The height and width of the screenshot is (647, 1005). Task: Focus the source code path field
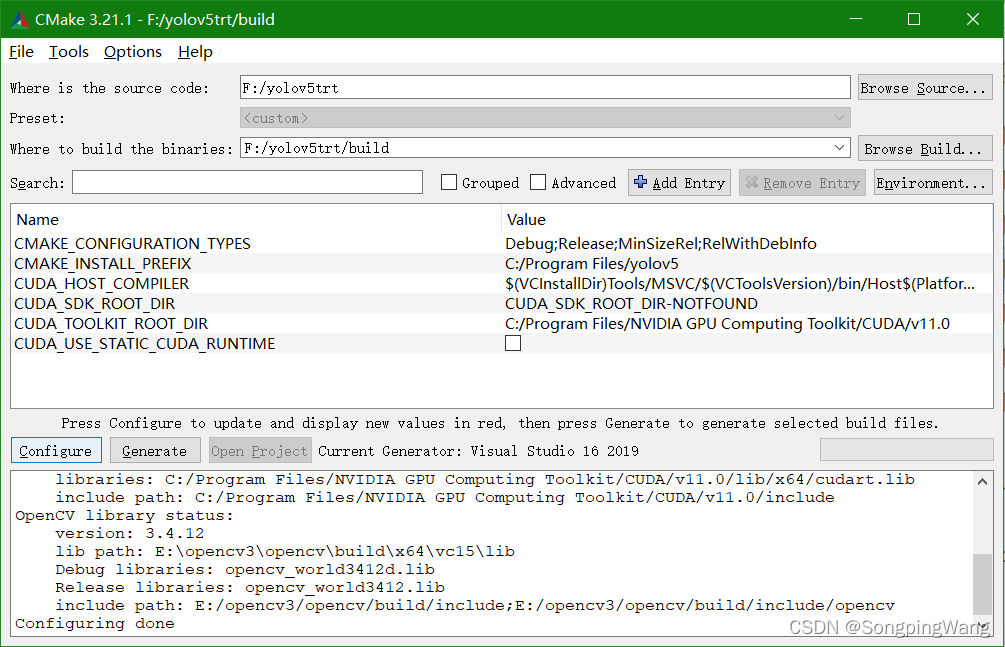click(x=545, y=88)
